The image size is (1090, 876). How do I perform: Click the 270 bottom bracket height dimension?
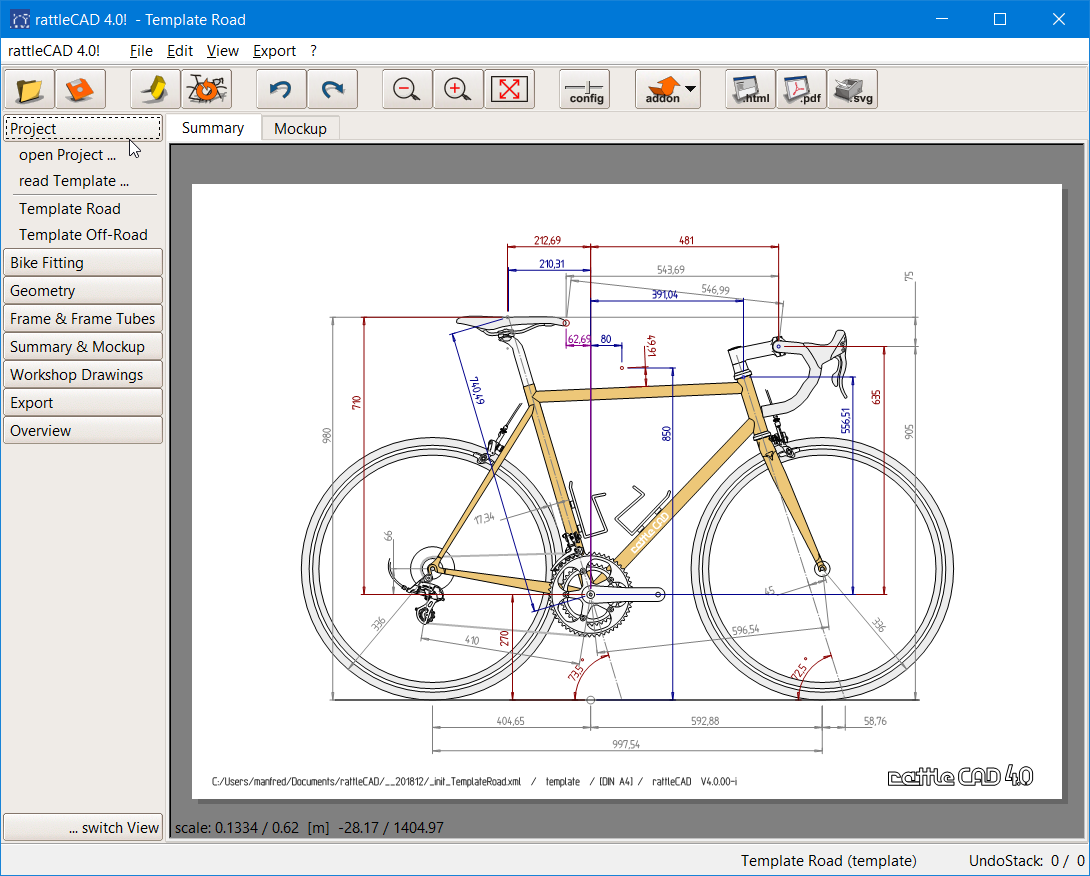tap(504, 638)
